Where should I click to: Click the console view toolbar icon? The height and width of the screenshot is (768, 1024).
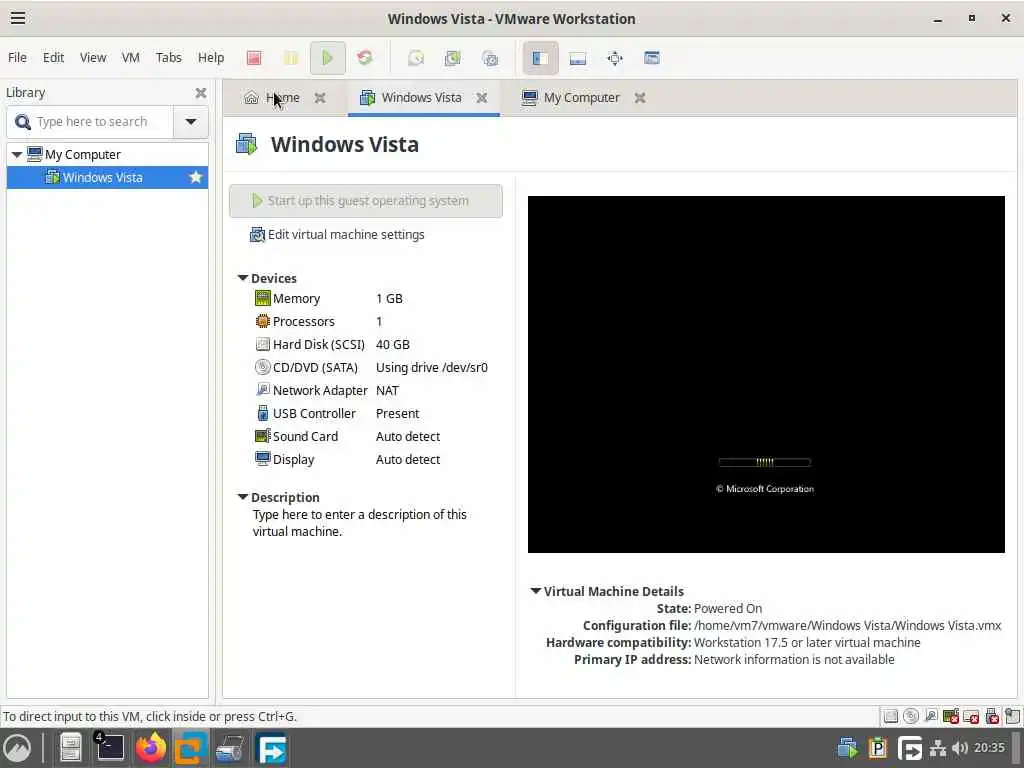point(651,58)
